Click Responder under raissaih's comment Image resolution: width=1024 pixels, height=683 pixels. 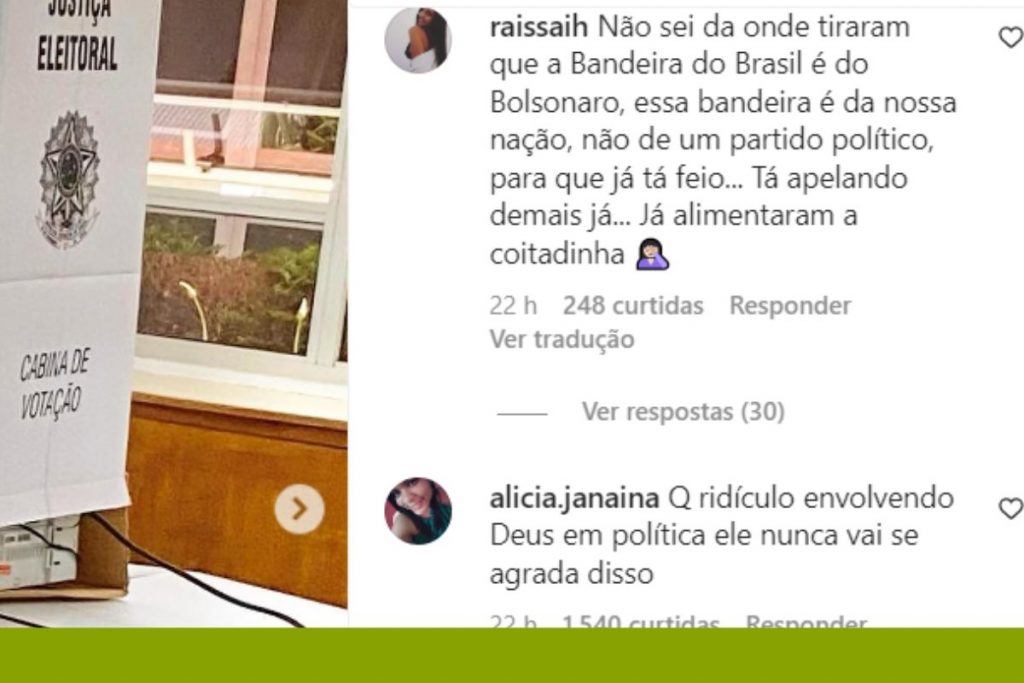pyautogui.click(x=790, y=306)
